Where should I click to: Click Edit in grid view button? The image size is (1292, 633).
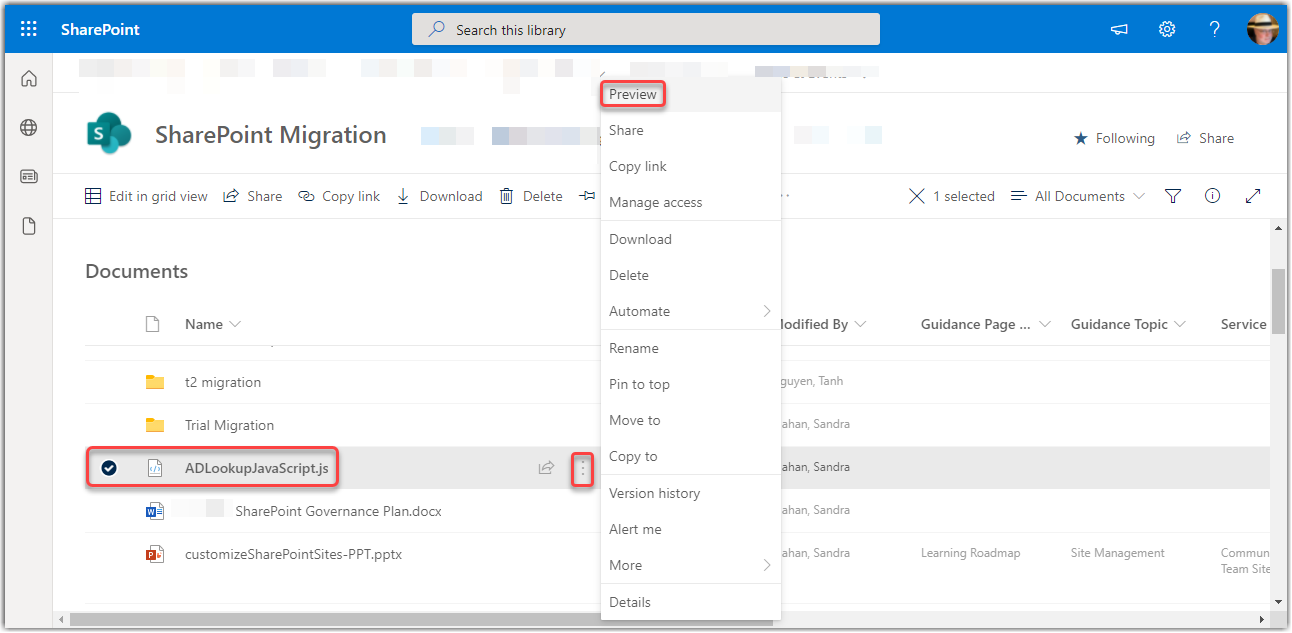pos(147,196)
